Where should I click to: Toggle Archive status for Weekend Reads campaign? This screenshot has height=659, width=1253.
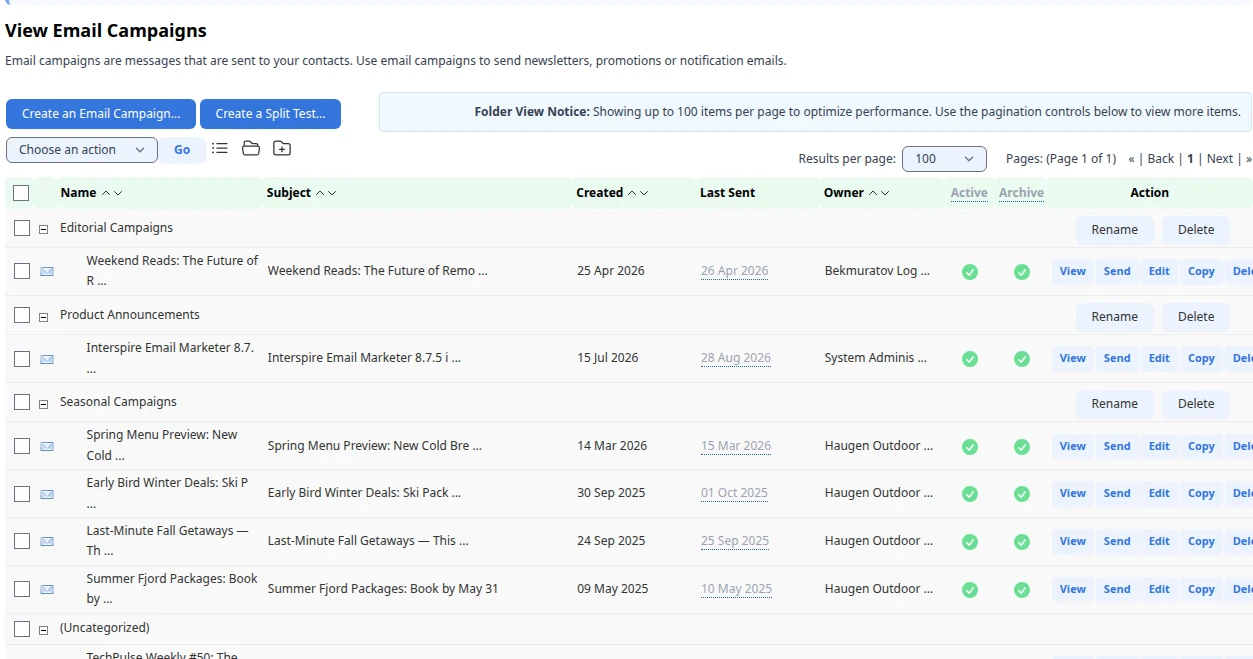tap(1021, 271)
